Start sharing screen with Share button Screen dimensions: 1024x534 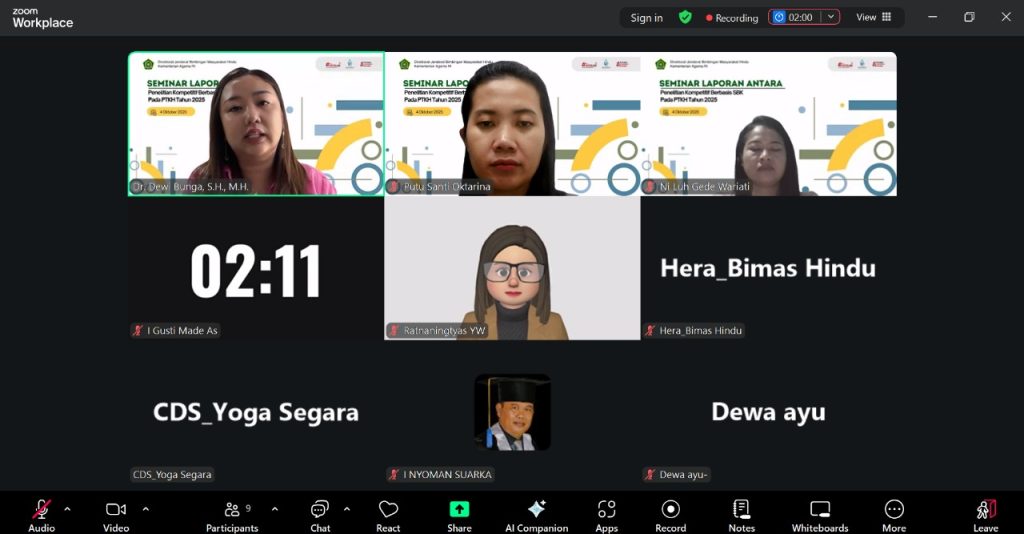pyautogui.click(x=459, y=514)
